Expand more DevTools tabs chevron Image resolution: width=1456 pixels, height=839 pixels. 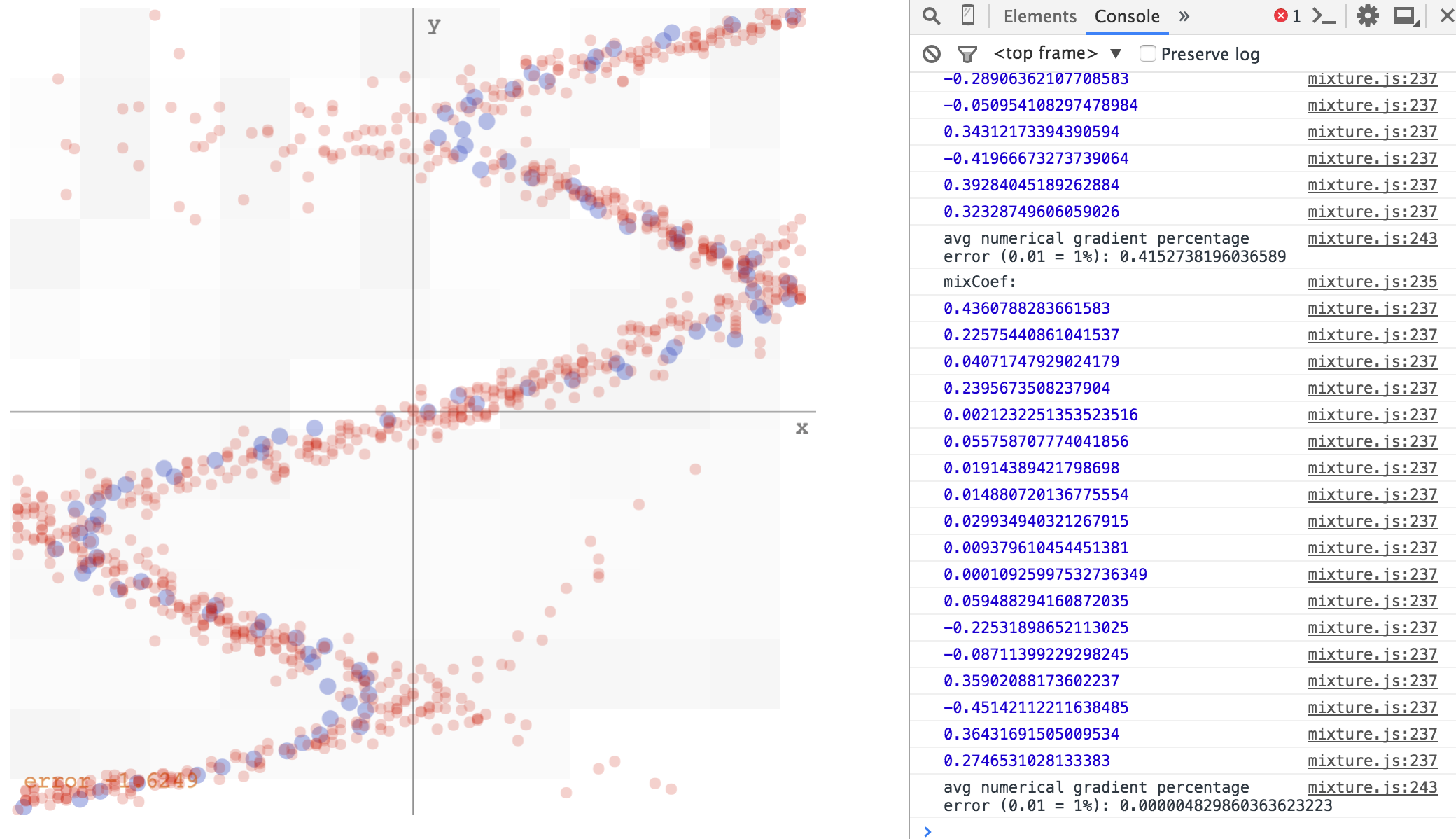pyautogui.click(x=1184, y=16)
